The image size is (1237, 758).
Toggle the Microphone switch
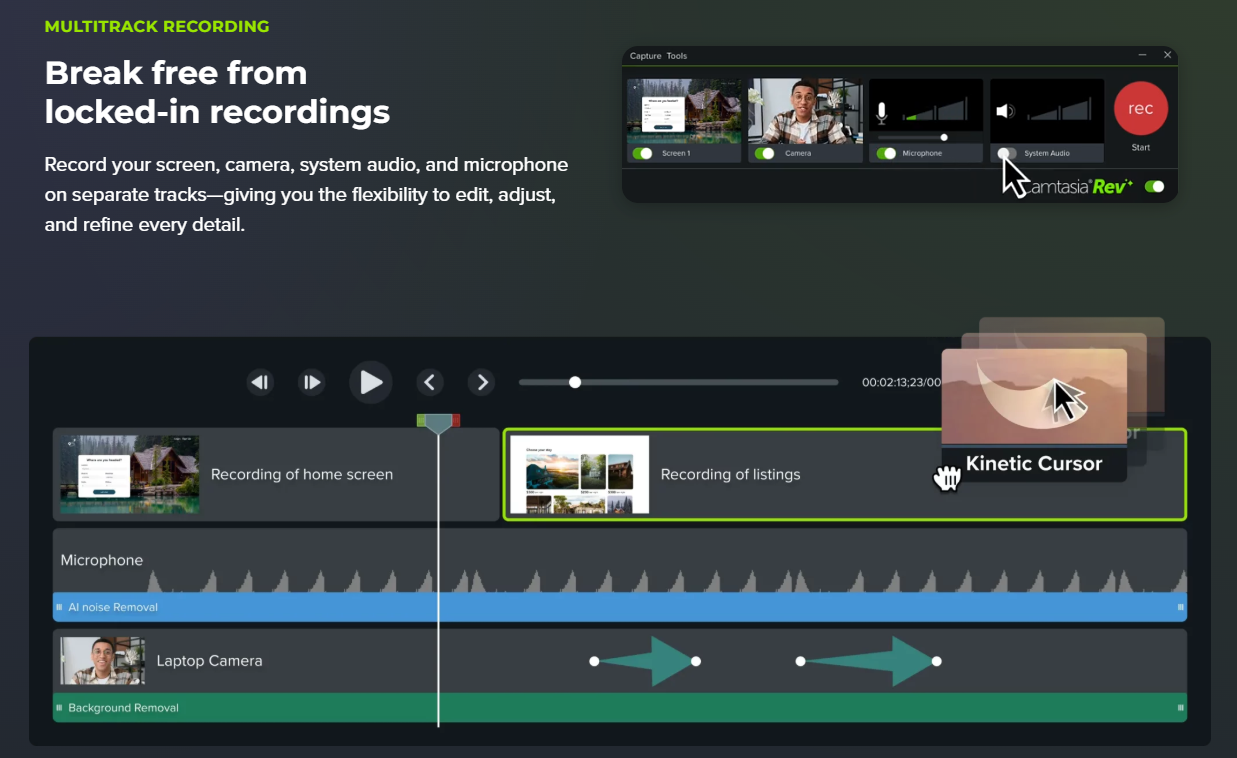[886, 153]
